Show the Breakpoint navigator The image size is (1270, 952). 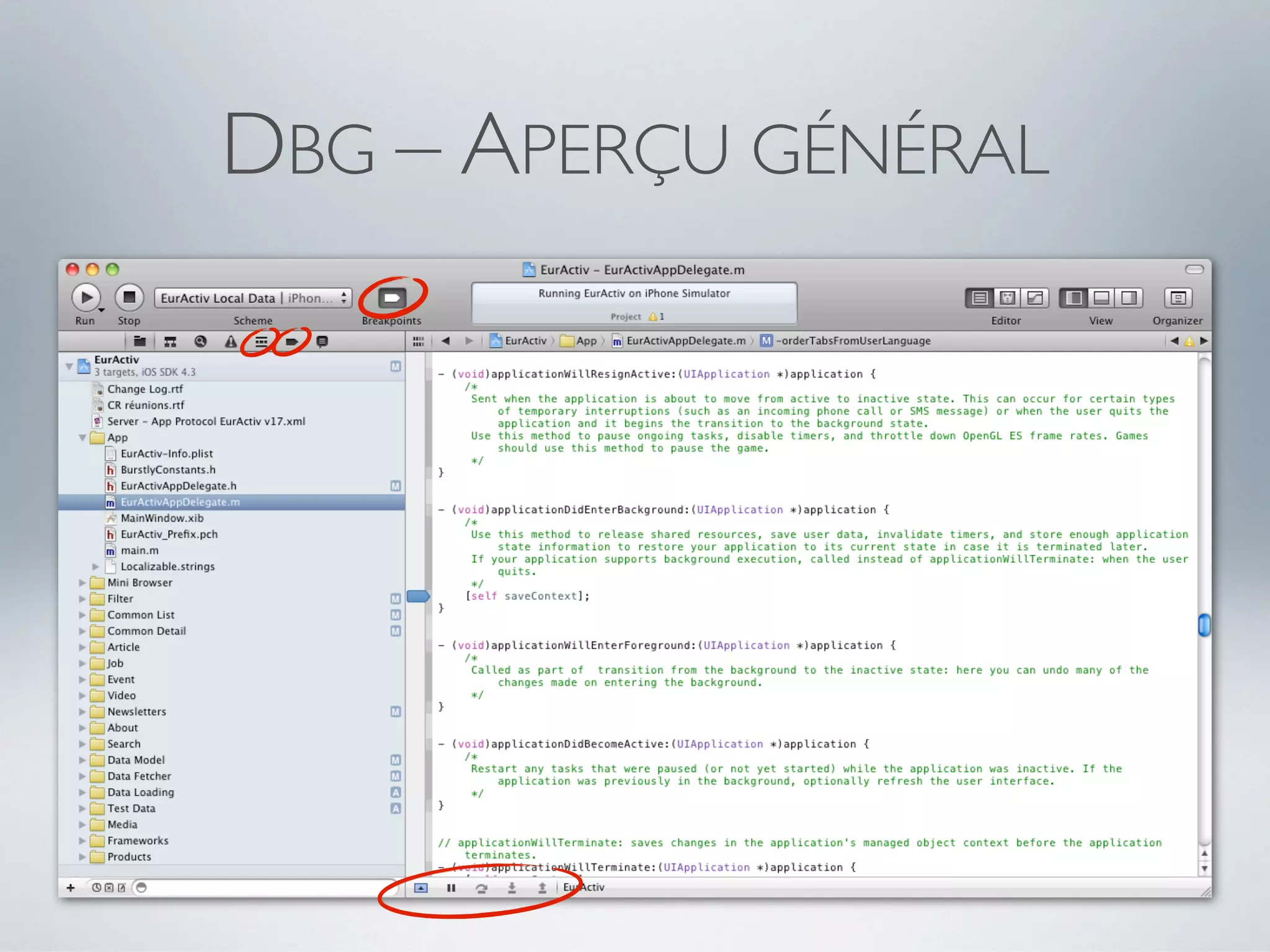pyautogui.click(x=291, y=341)
